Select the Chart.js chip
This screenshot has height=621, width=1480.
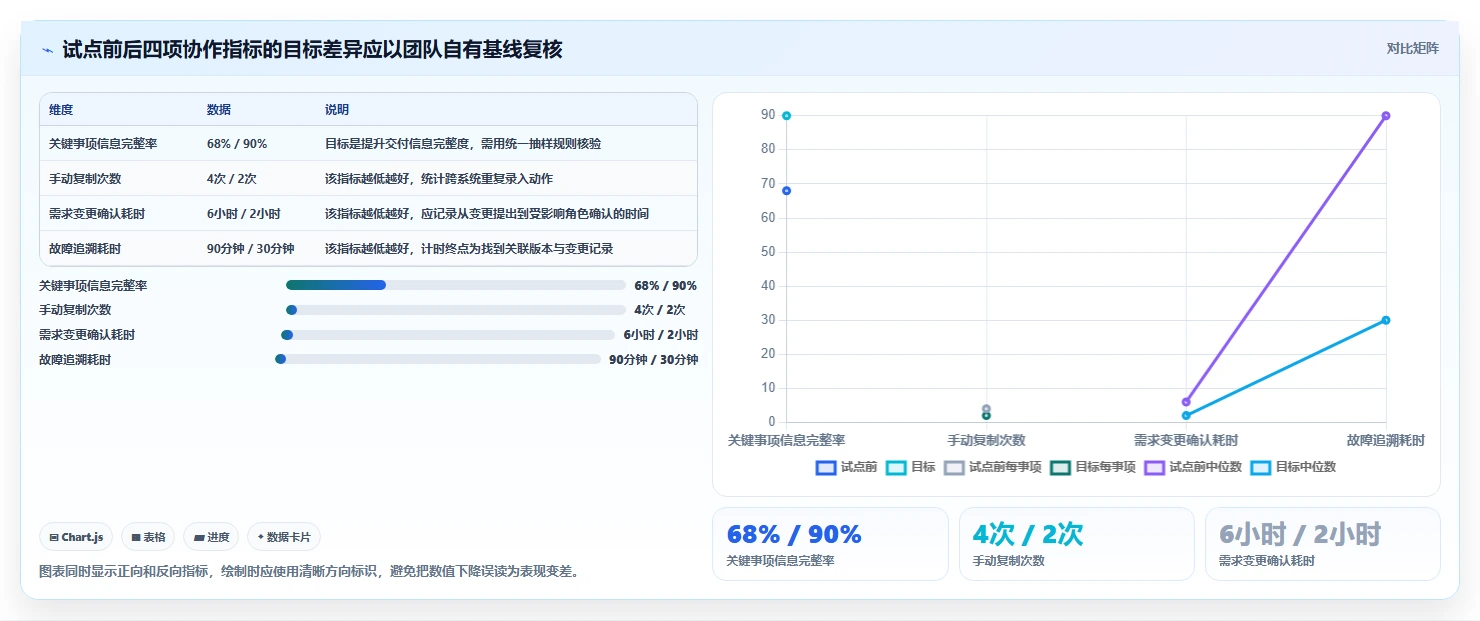pyautogui.click(x=77, y=537)
